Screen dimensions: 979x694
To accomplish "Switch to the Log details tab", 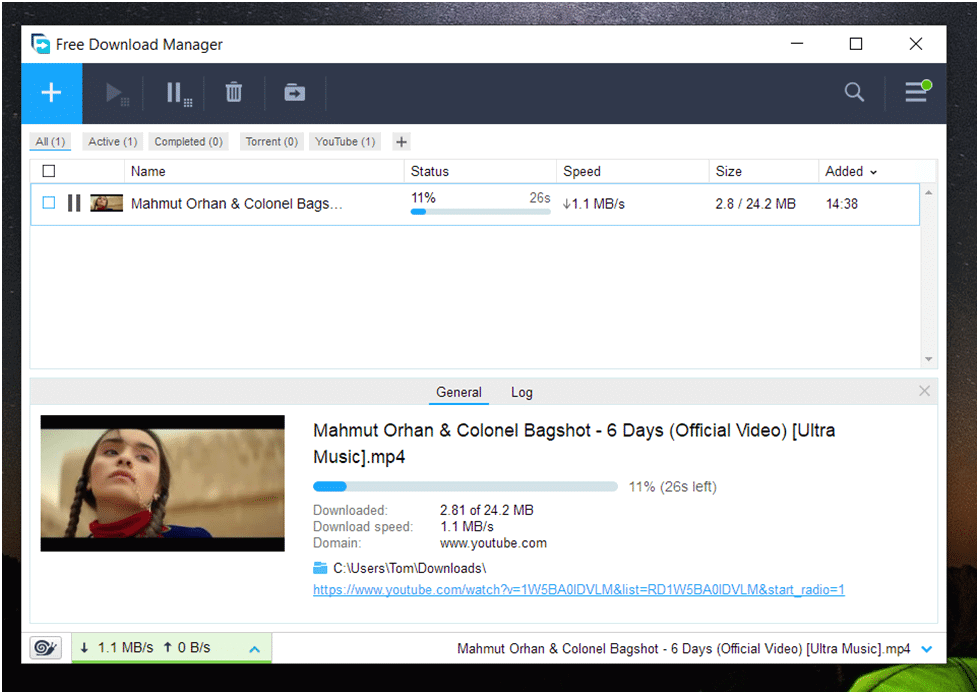I will click(522, 393).
